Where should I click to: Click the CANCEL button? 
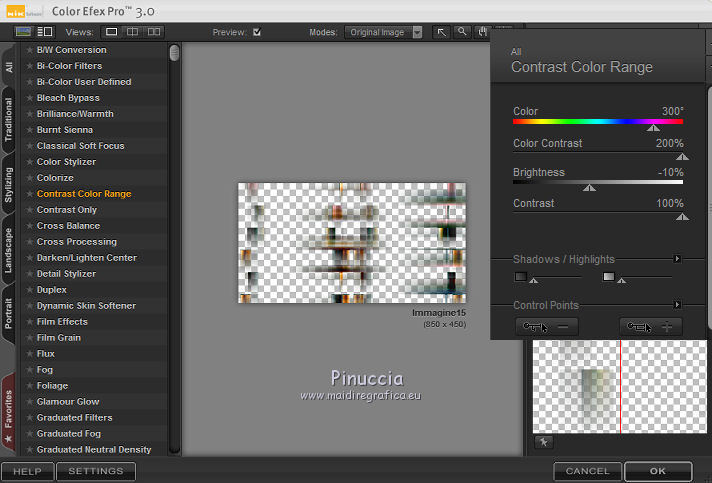click(x=587, y=471)
